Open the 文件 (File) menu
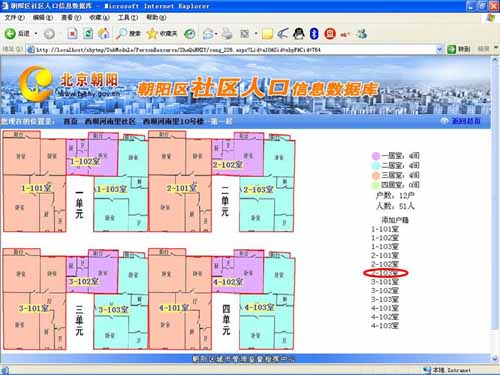The height and width of the screenshot is (375, 500). (14, 17)
